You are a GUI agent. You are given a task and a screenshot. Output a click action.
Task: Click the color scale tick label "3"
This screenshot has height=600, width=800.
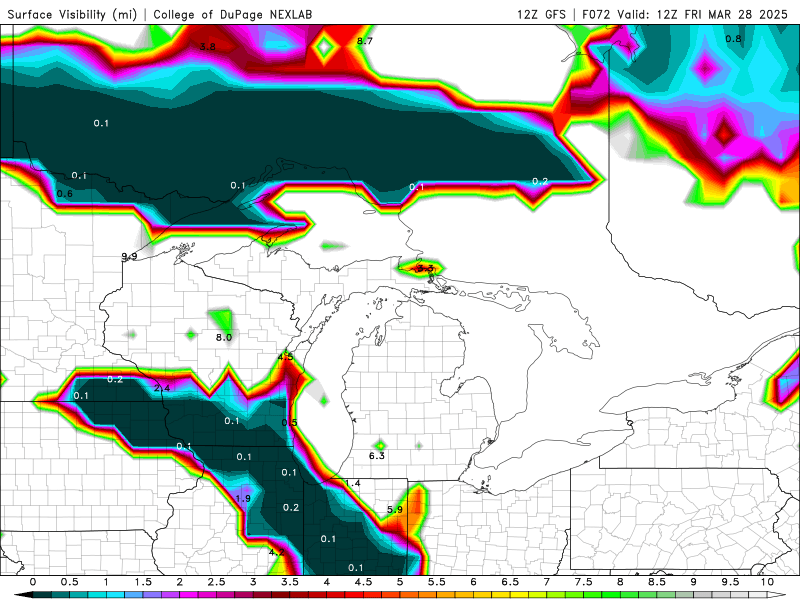253,582
